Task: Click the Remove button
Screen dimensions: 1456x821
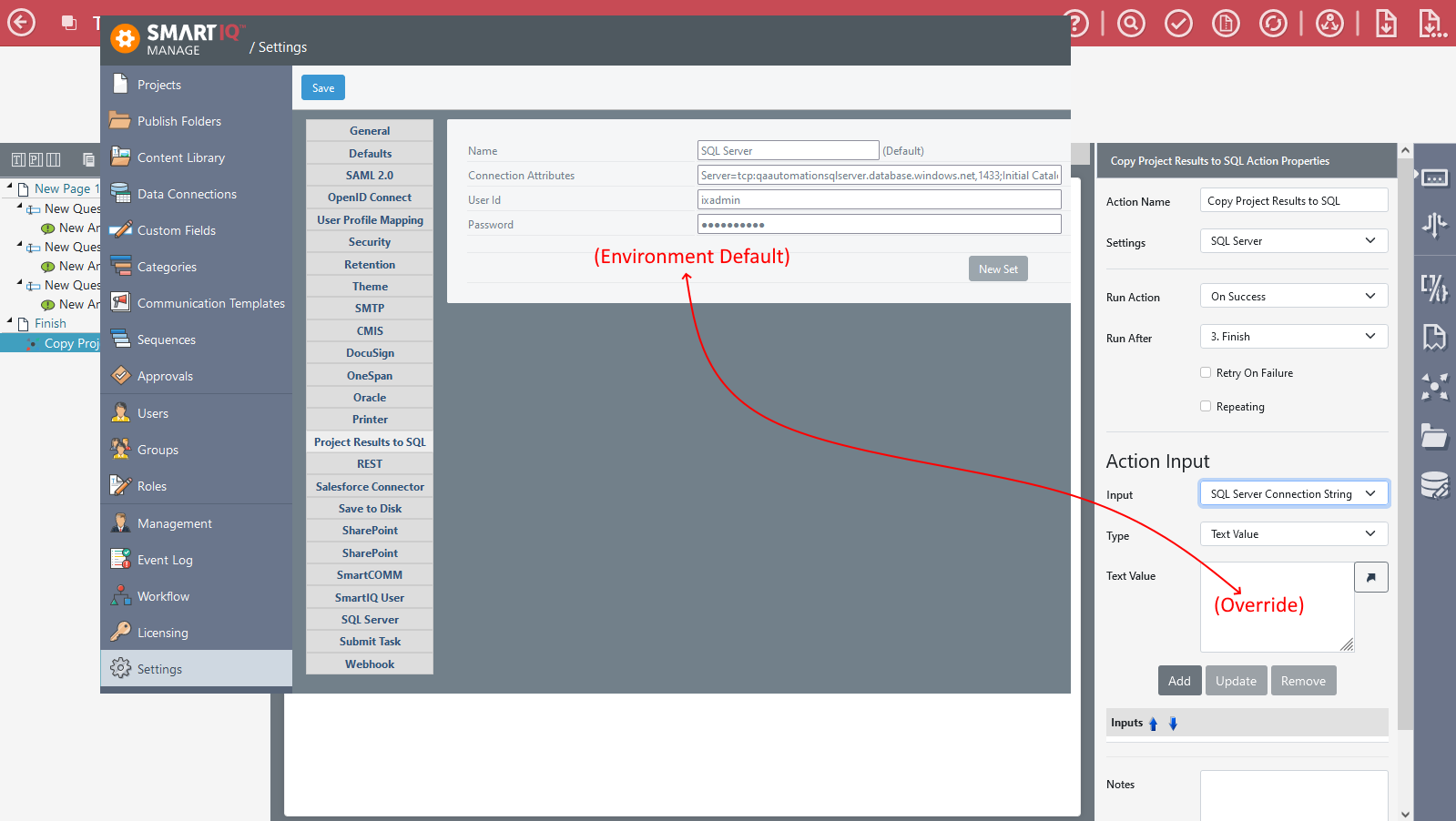Action: pyautogui.click(x=1303, y=681)
